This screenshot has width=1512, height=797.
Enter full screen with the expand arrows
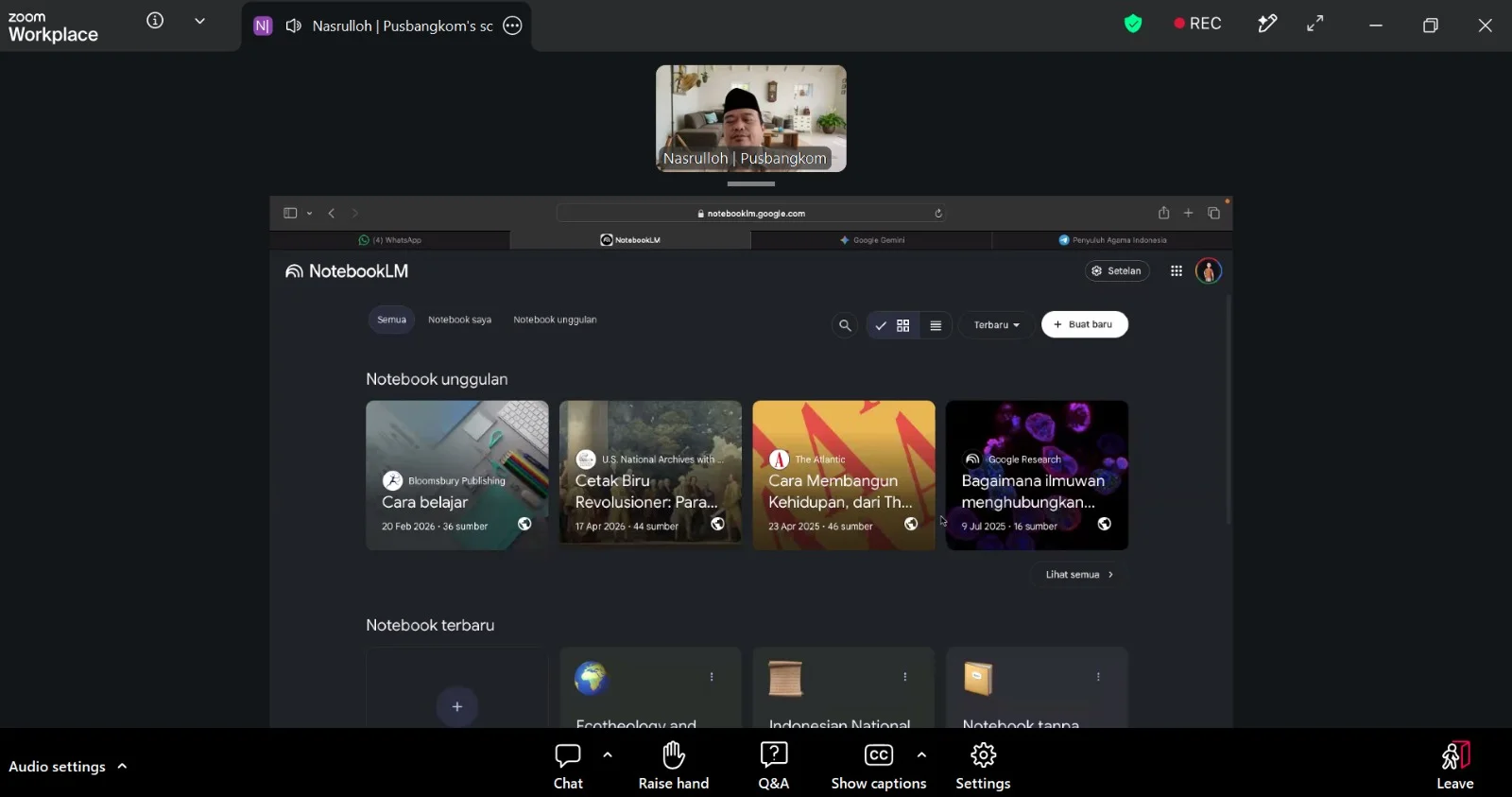click(x=1314, y=24)
